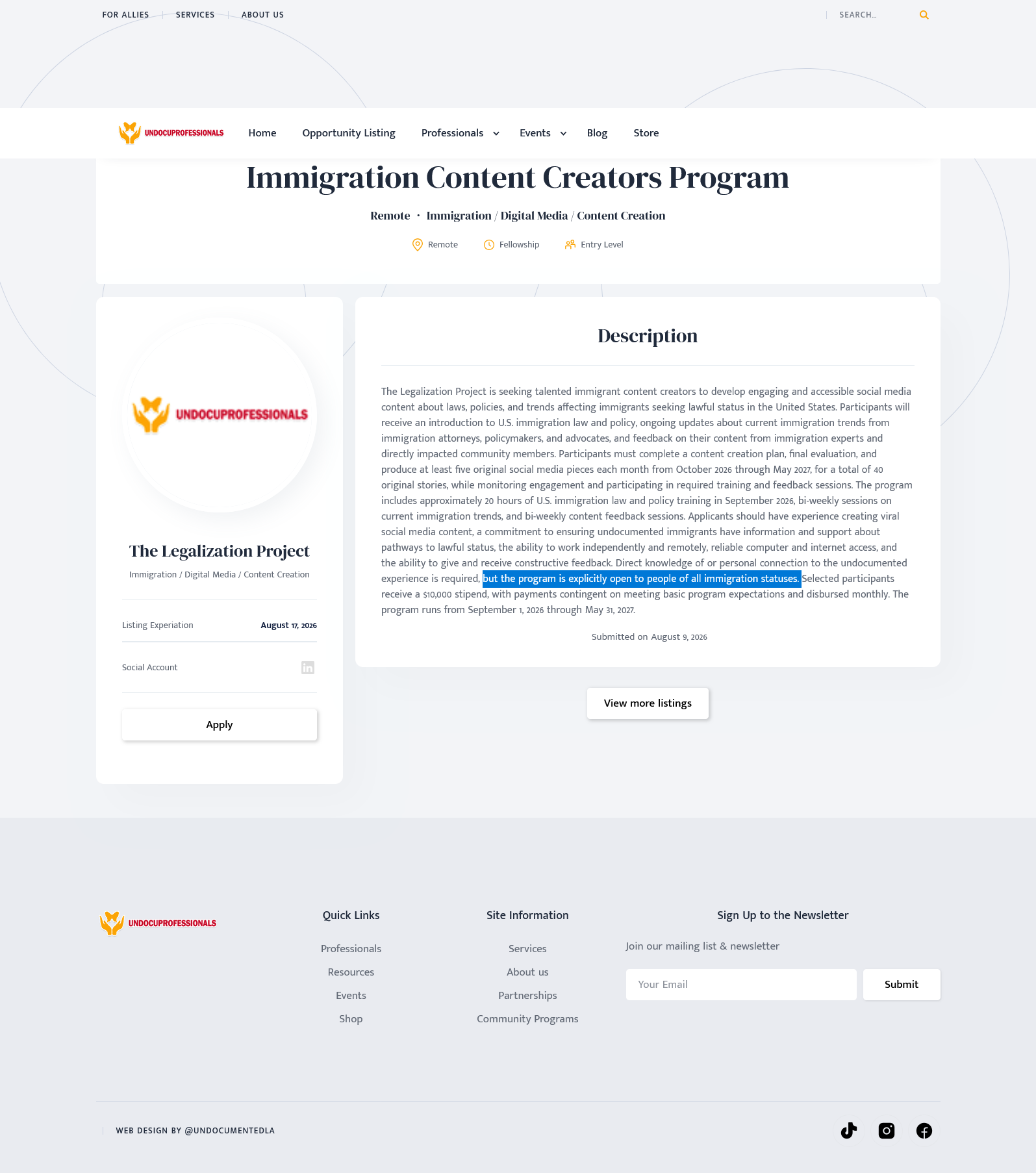
Task: Focus the Your Email input field
Action: [741, 985]
